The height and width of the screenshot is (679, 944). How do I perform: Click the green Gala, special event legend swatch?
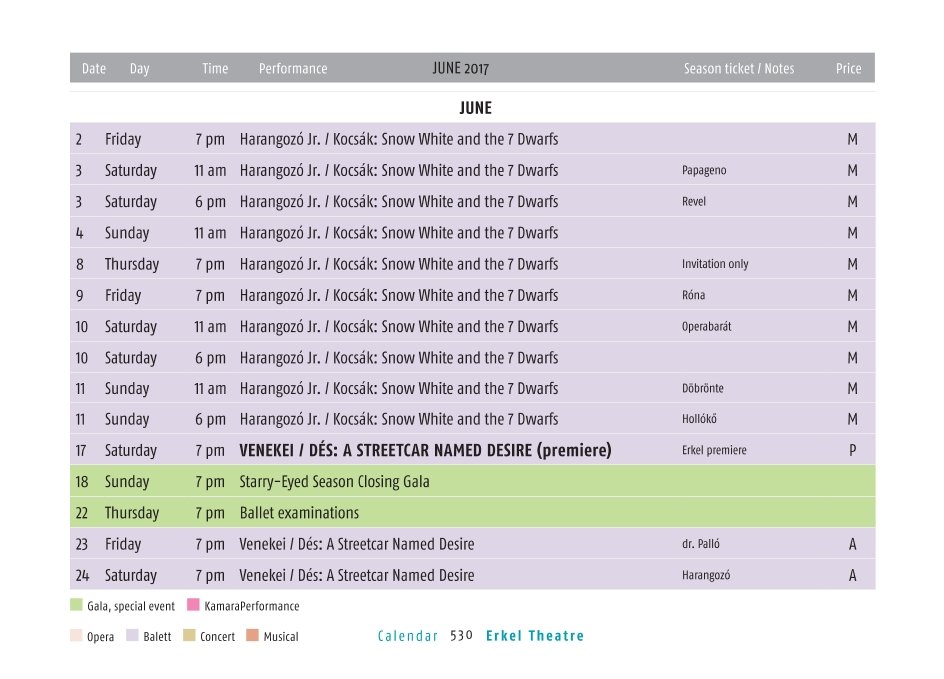[x=76, y=605]
